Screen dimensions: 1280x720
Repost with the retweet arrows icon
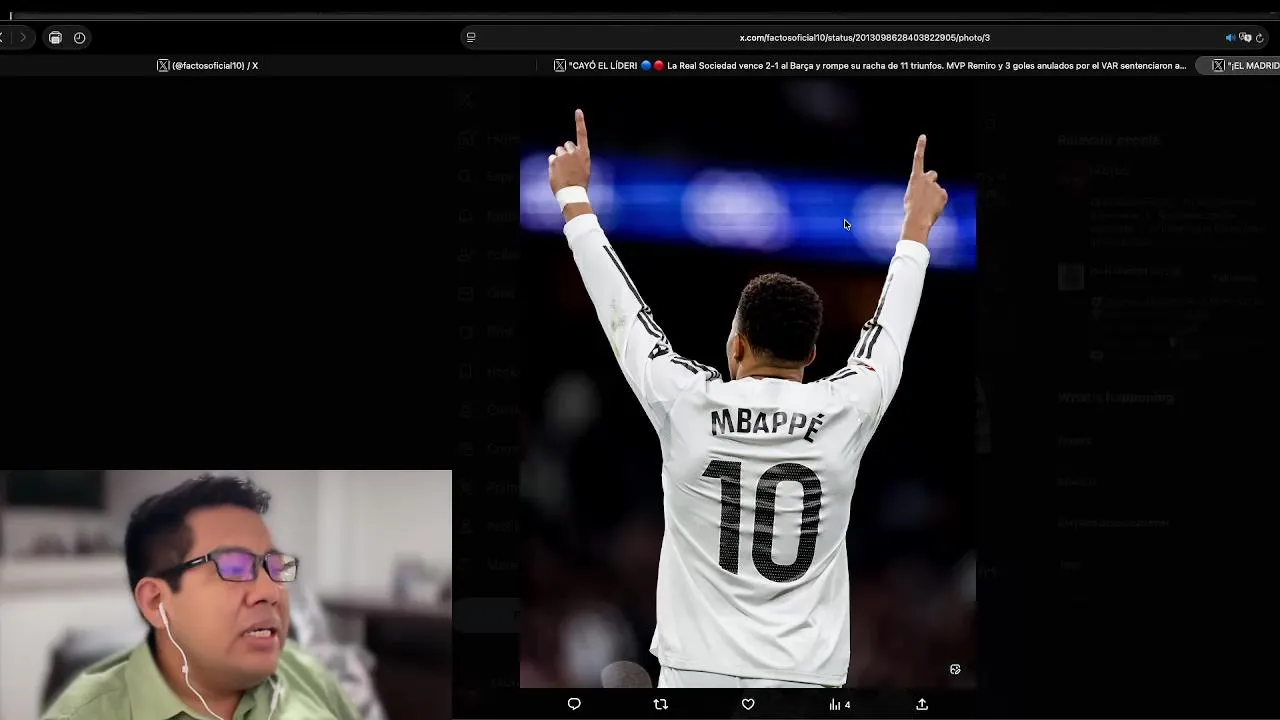pos(660,704)
